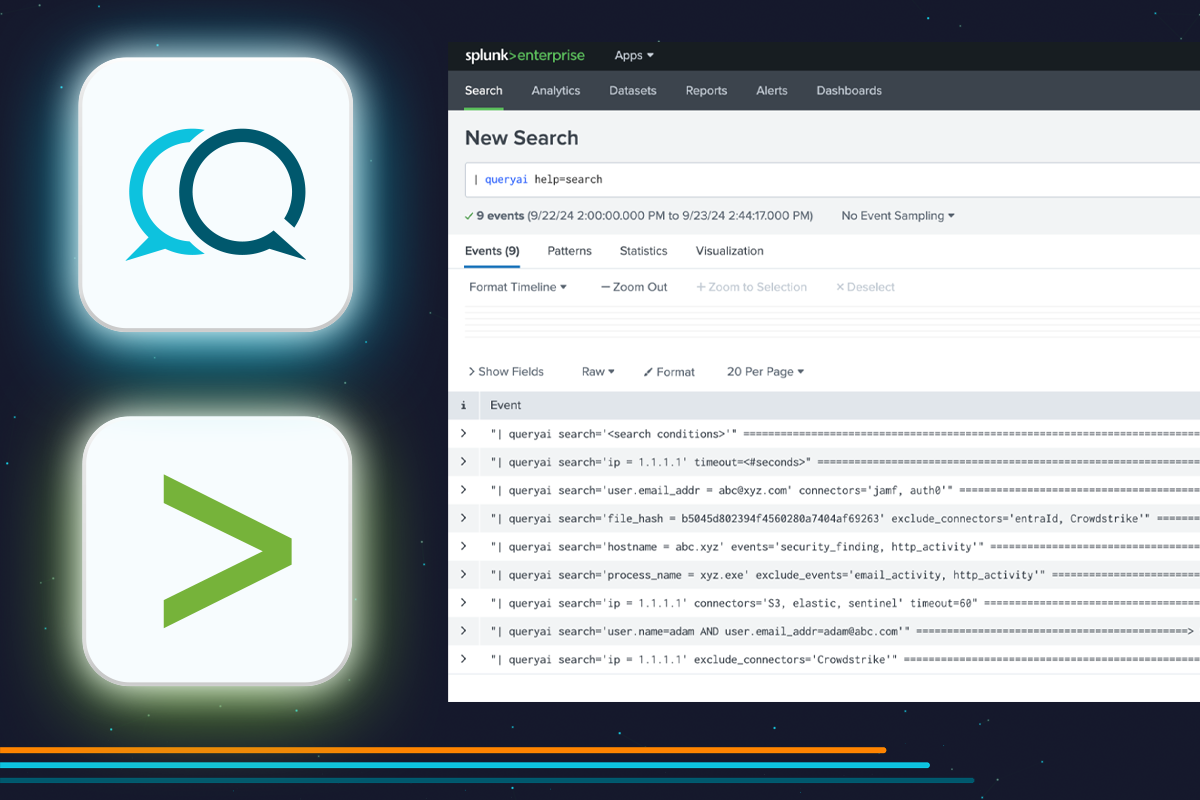Expand the 'file_hash' event row
This screenshot has height=800, width=1200.
[x=463, y=518]
